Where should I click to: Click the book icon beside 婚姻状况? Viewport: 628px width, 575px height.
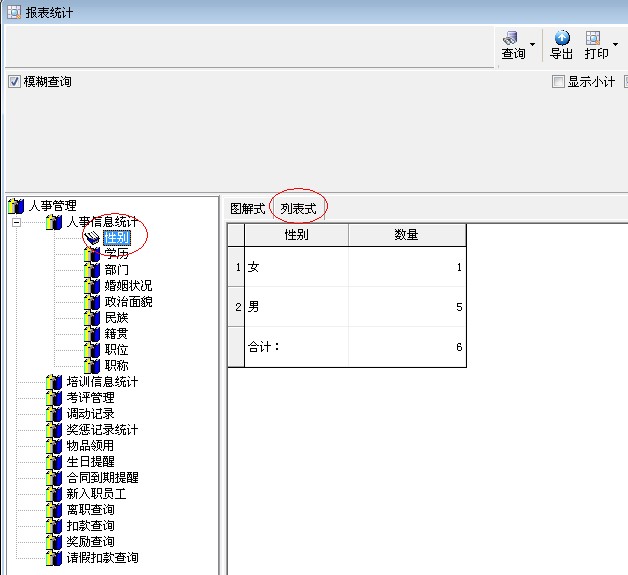pyautogui.click(x=92, y=286)
